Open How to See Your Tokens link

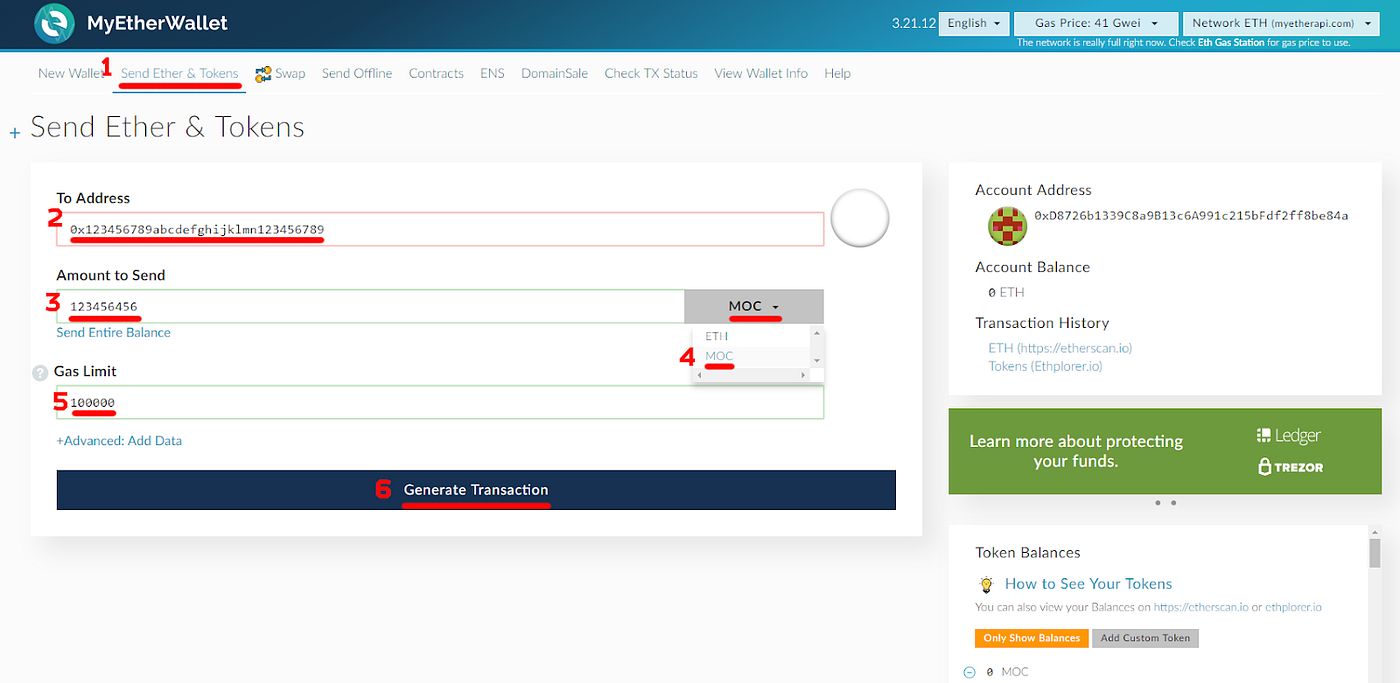[1088, 584]
